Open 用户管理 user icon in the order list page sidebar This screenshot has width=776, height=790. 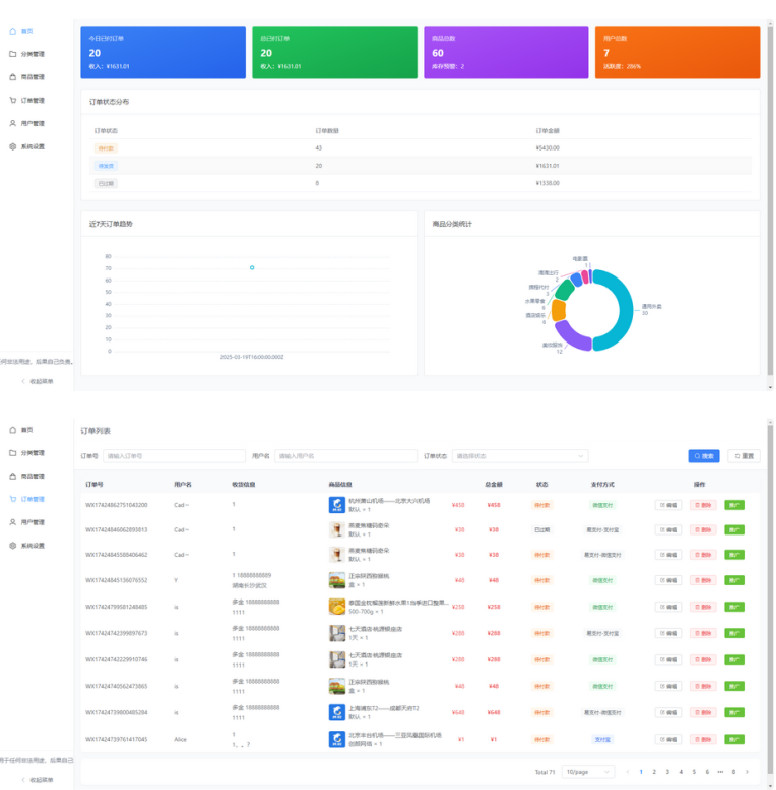click(13, 522)
